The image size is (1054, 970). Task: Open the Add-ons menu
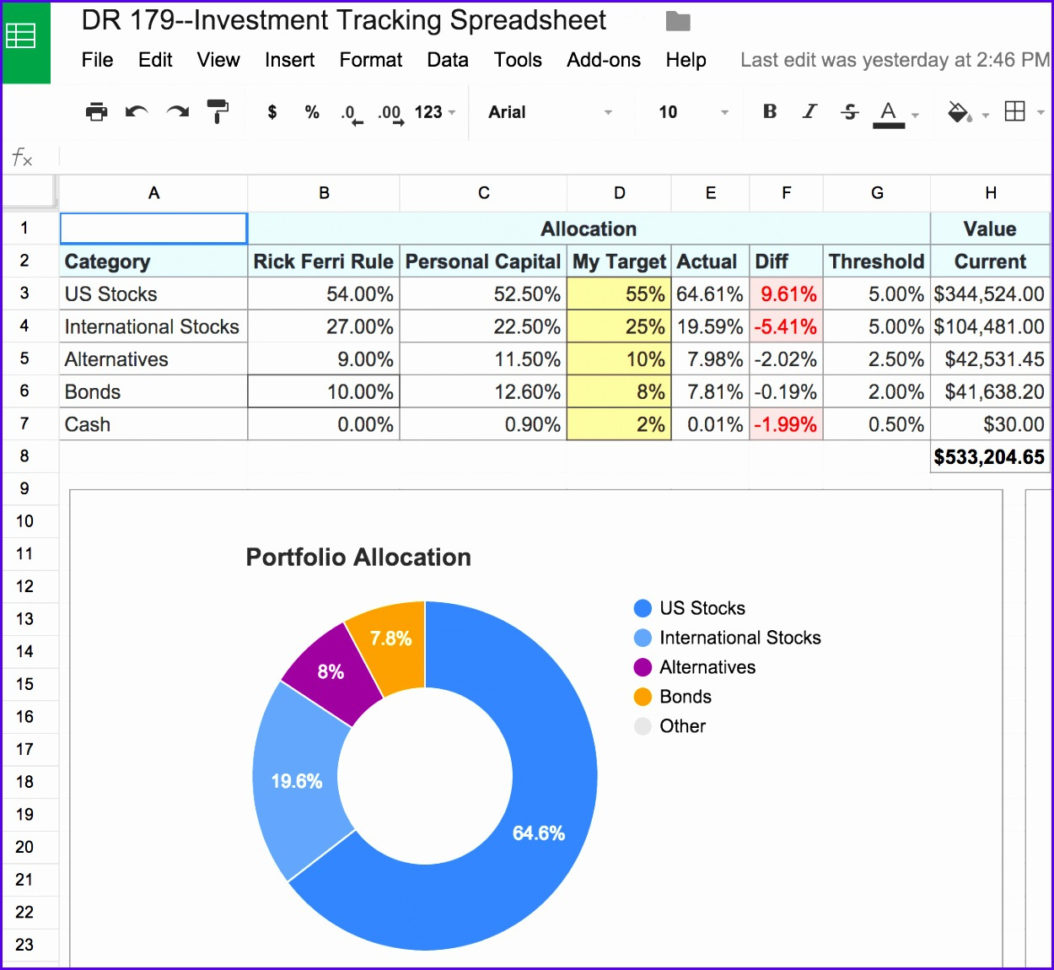click(603, 60)
